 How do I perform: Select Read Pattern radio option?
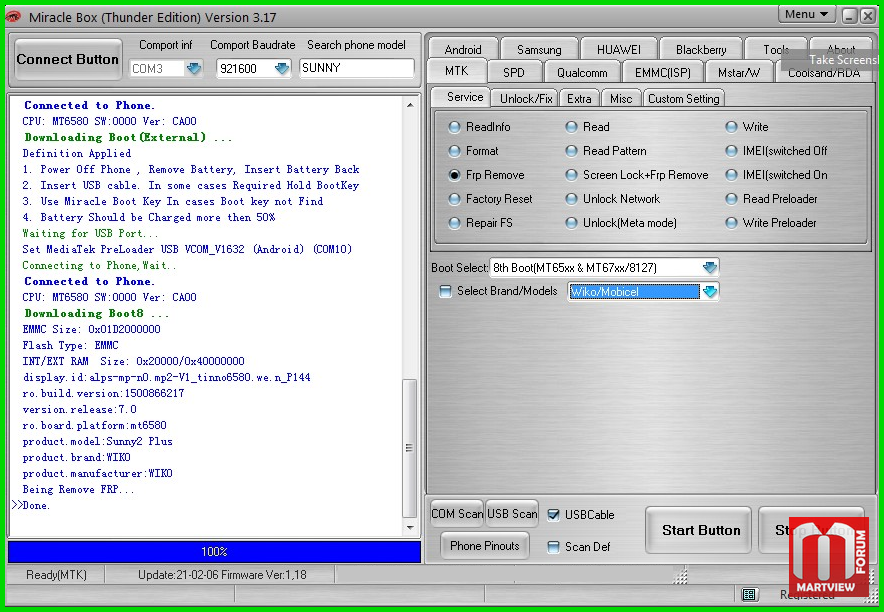(x=571, y=151)
